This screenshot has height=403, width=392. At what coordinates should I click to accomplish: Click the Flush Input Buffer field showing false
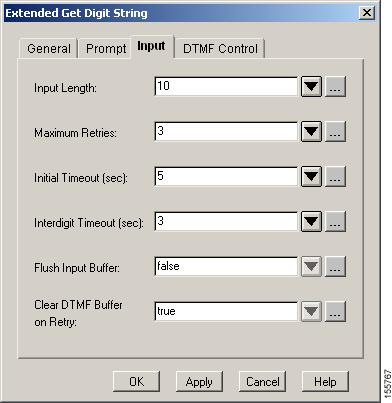coord(226,266)
